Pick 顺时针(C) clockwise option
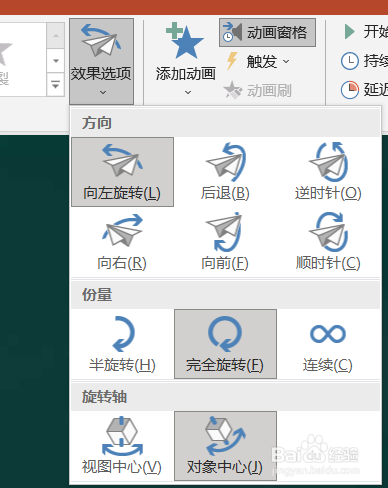Image resolution: width=388 pixels, height=488 pixels. point(328,242)
